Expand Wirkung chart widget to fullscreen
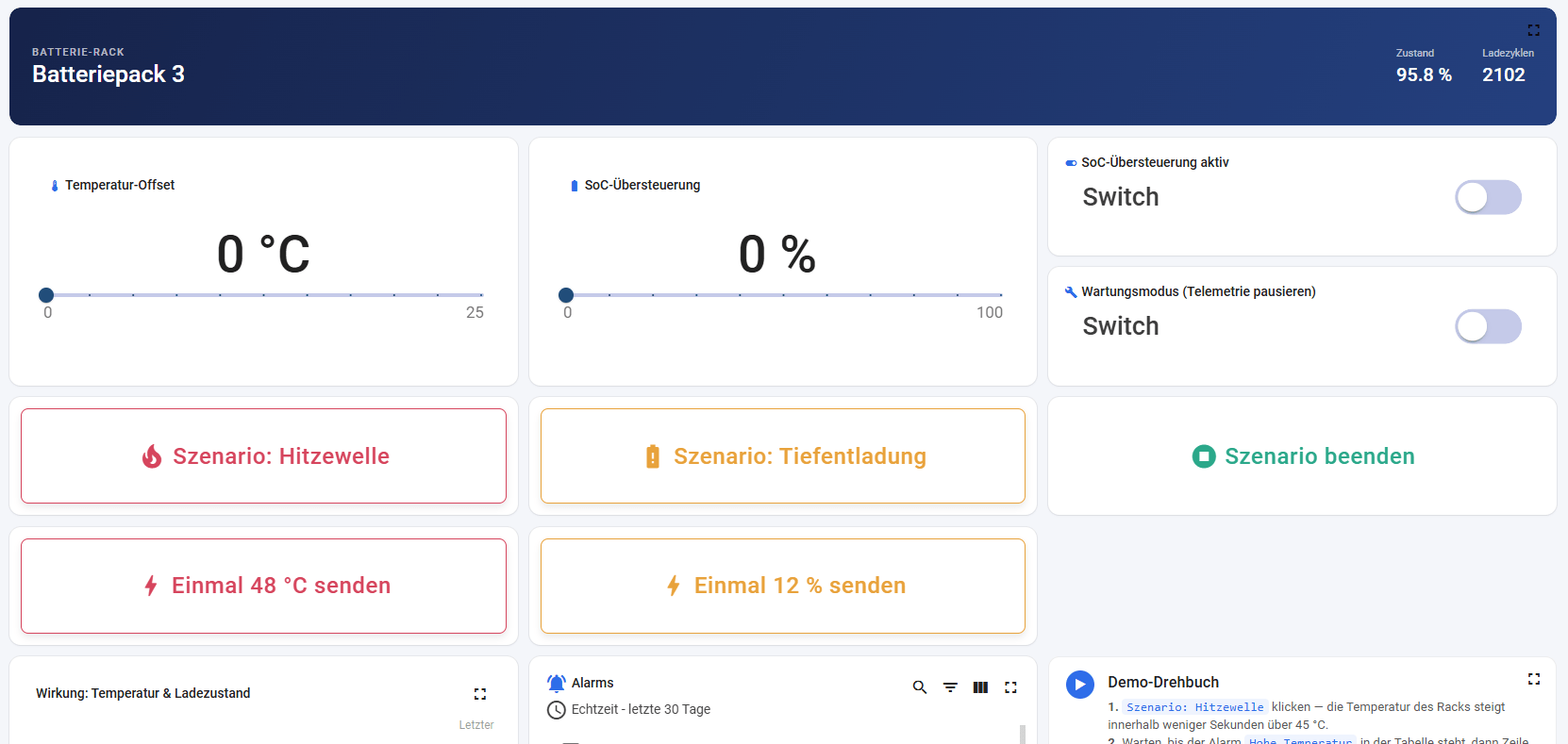Screen dimensions: 1568x744 pos(480,694)
